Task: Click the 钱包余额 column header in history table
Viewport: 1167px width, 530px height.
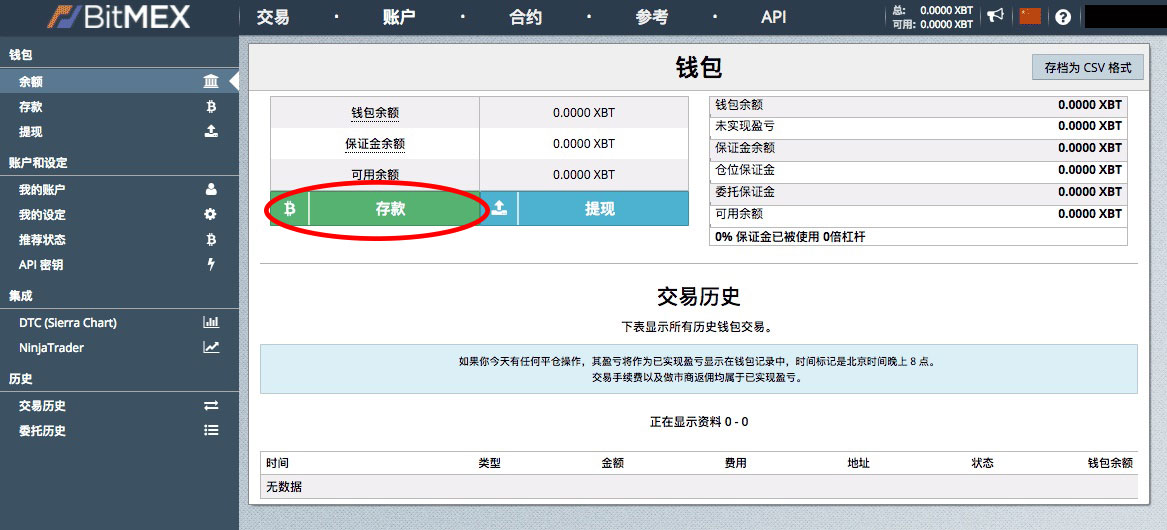Action: pos(1110,463)
